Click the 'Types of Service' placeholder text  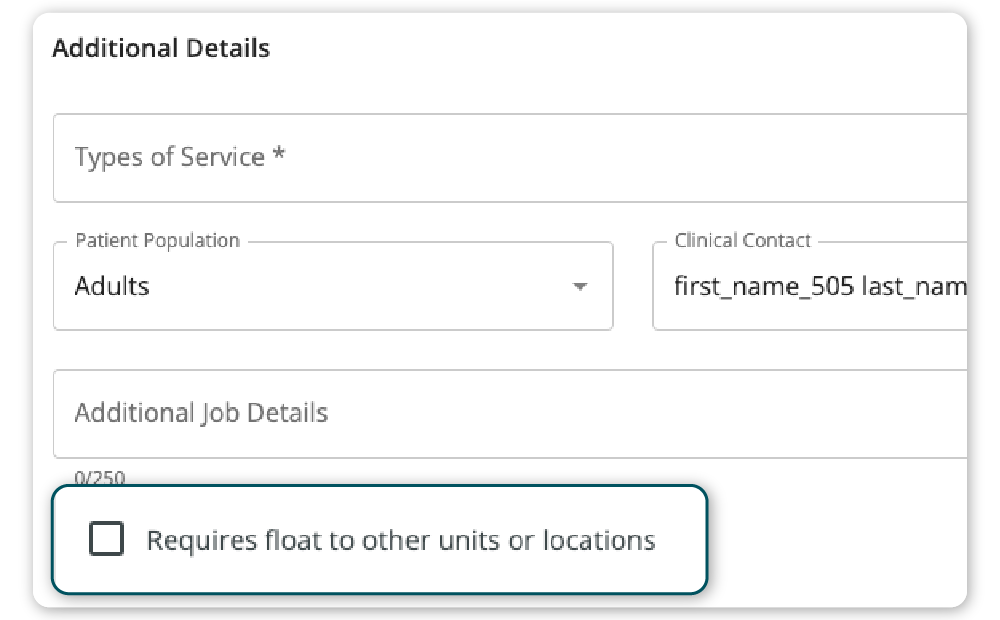[169, 158]
